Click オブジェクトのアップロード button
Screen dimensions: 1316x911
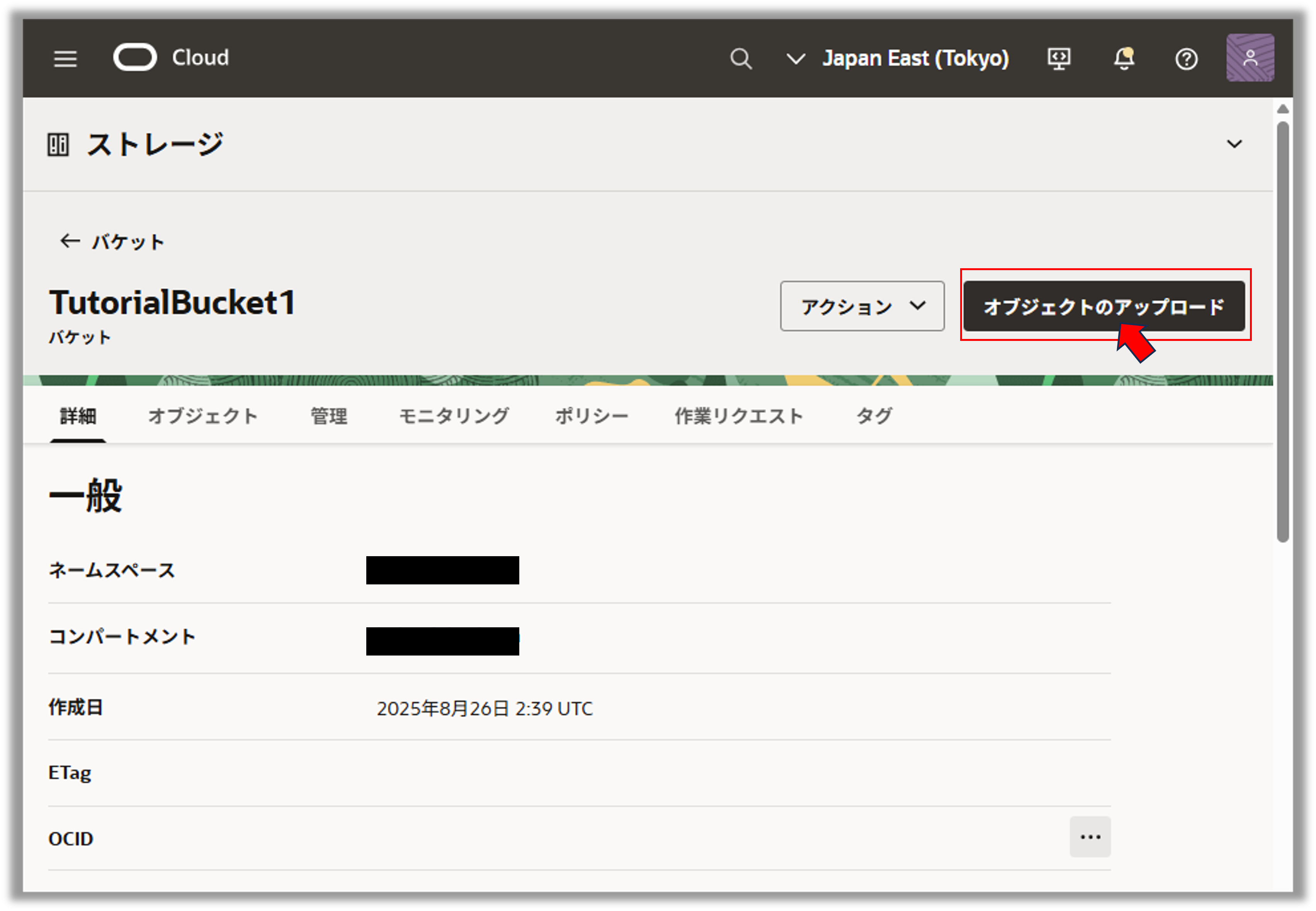pyautogui.click(x=1104, y=306)
